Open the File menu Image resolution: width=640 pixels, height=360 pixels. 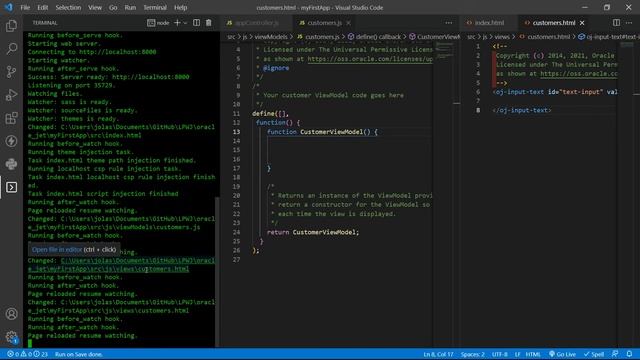click(25, 7)
